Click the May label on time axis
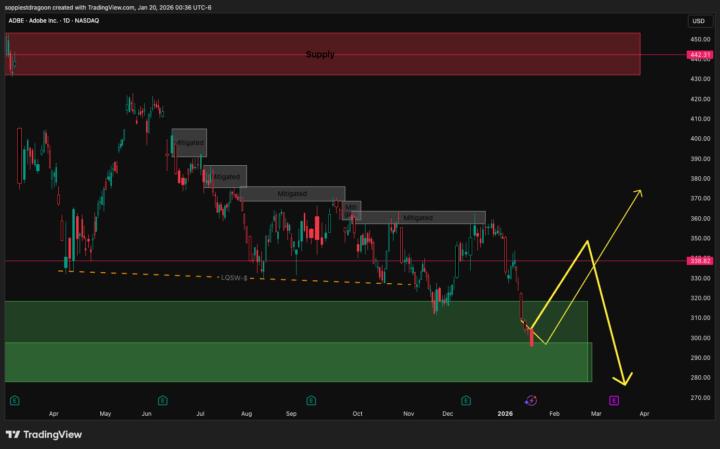720x449 pixels. tap(105, 414)
